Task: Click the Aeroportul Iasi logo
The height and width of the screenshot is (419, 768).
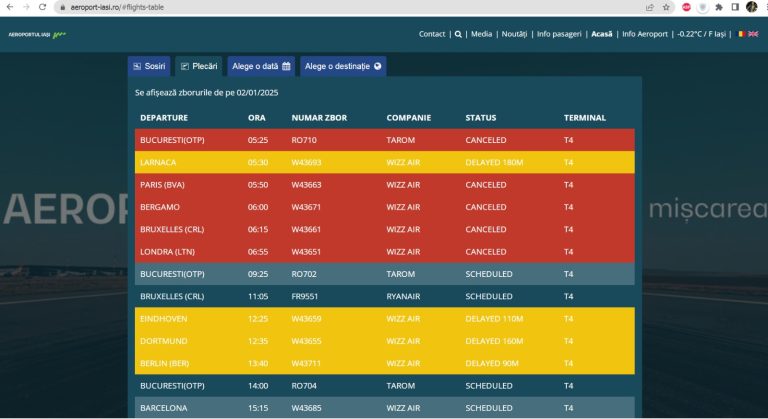Action: [x=37, y=35]
